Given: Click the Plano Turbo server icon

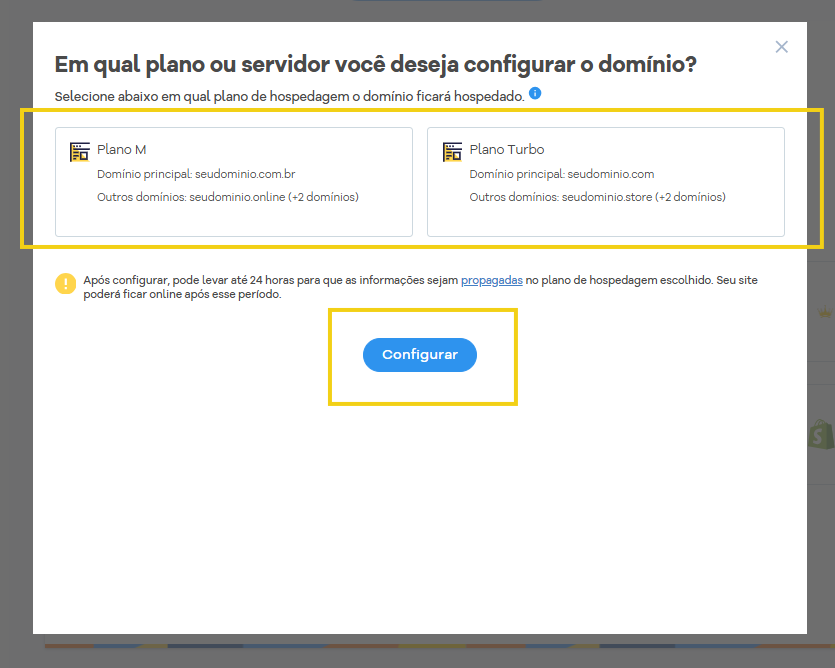Looking at the screenshot, I should coord(452,152).
